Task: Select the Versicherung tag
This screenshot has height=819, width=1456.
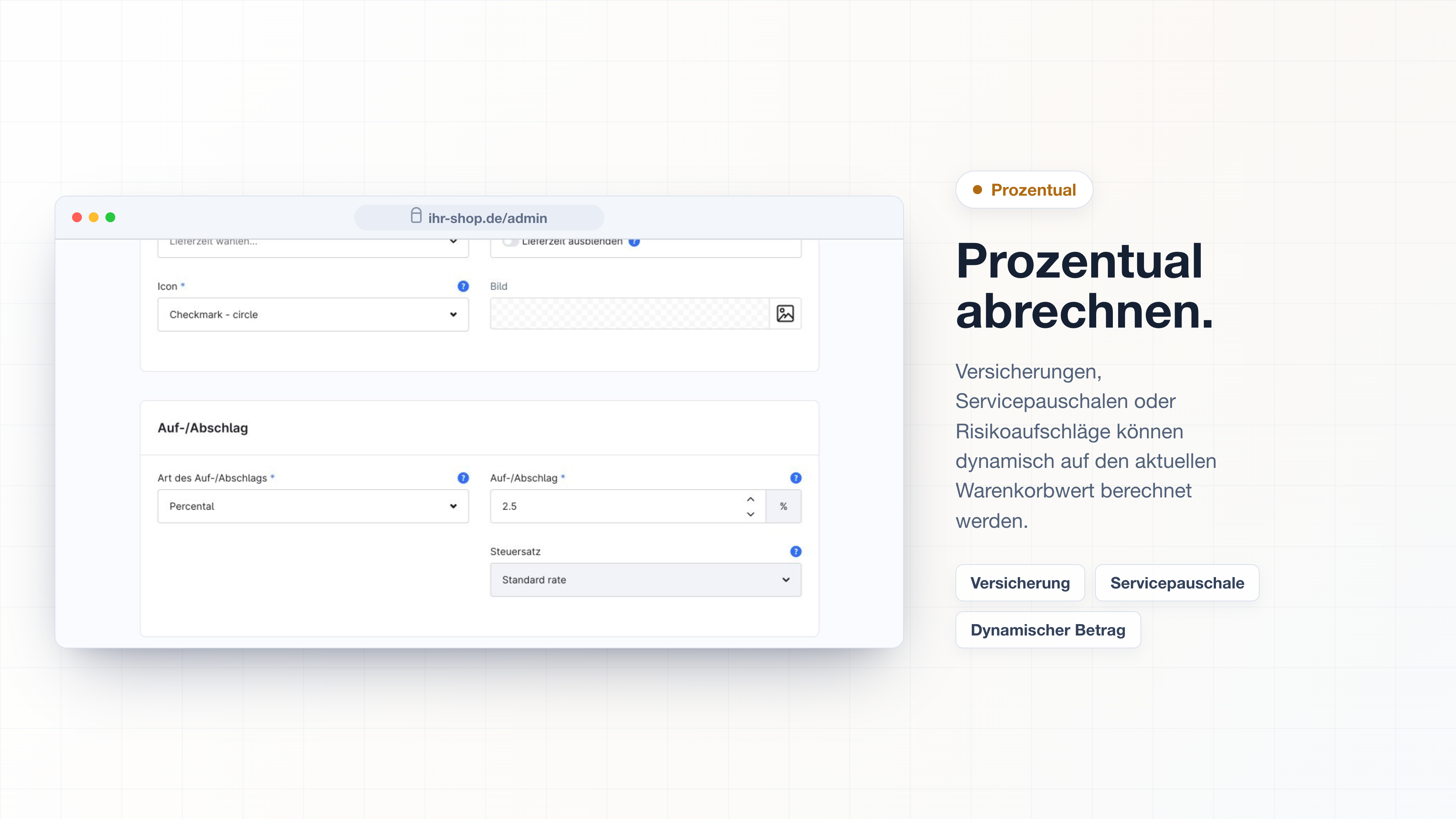Action: point(1020,583)
